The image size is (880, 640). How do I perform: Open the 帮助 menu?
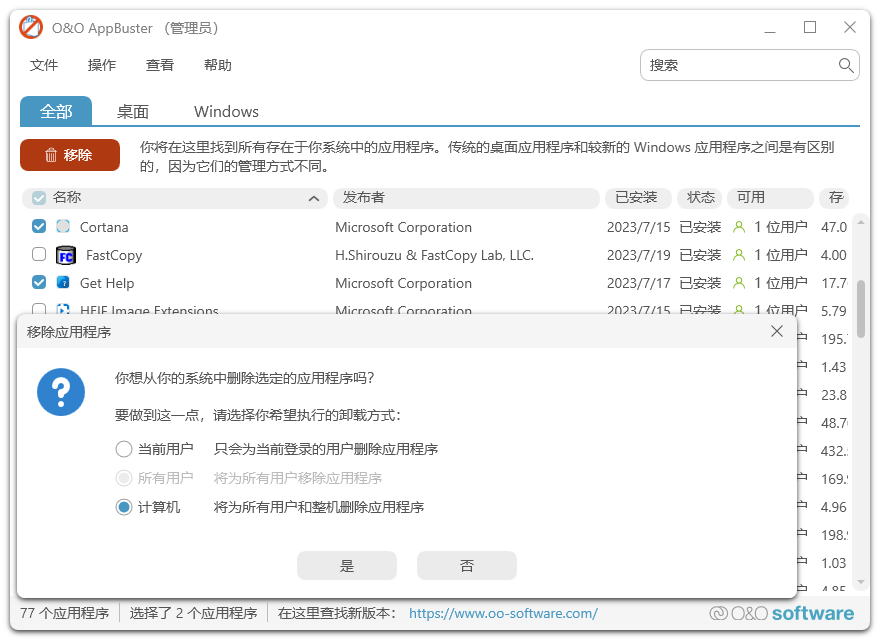tap(218, 65)
